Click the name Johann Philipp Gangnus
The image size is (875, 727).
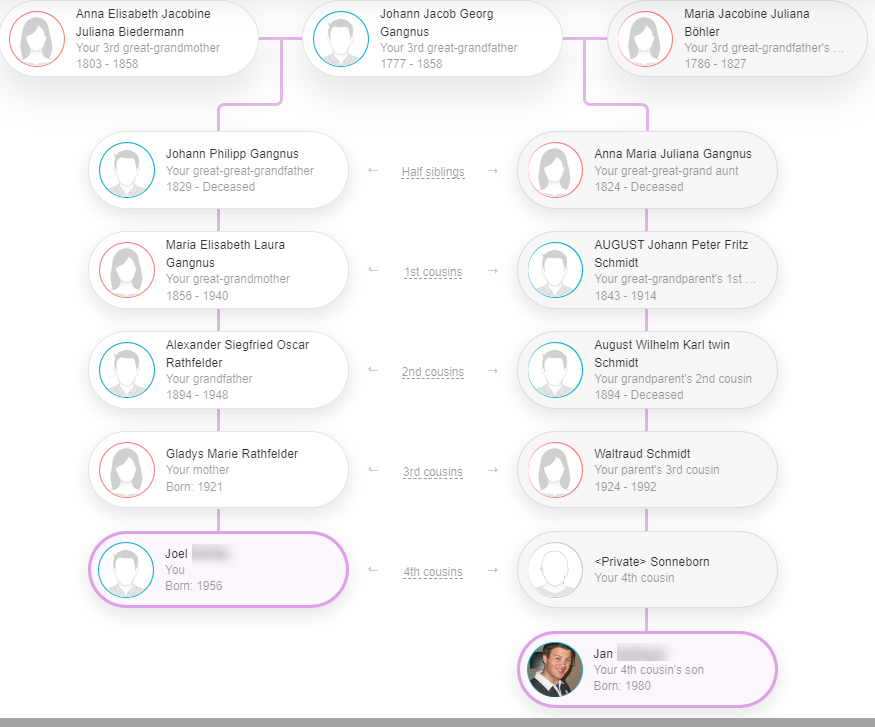(232, 154)
